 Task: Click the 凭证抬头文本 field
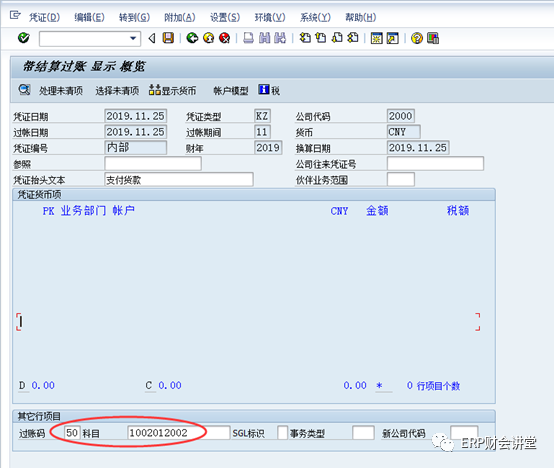coord(179,179)
